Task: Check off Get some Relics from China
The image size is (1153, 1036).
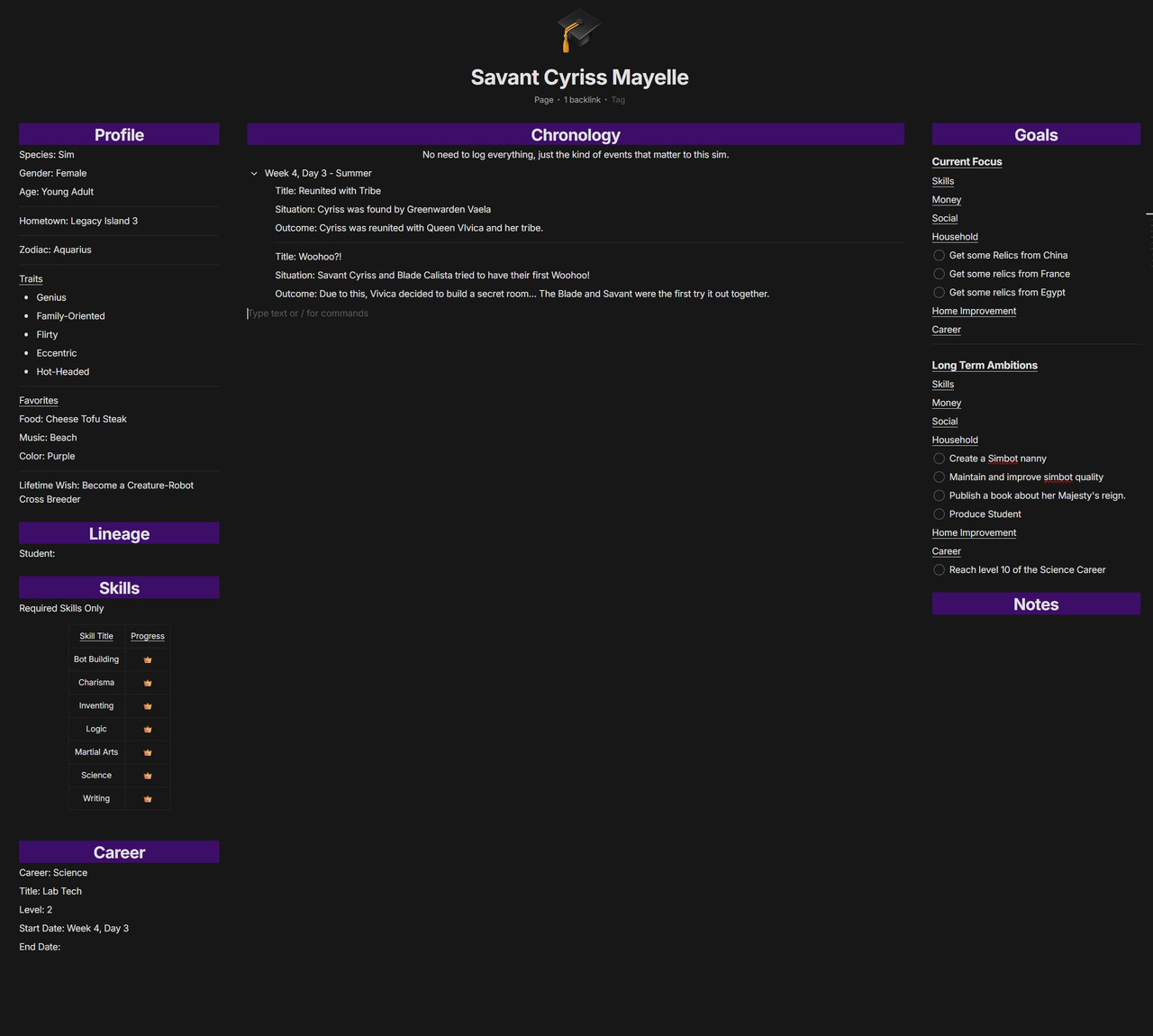Action: click(939, 255)
